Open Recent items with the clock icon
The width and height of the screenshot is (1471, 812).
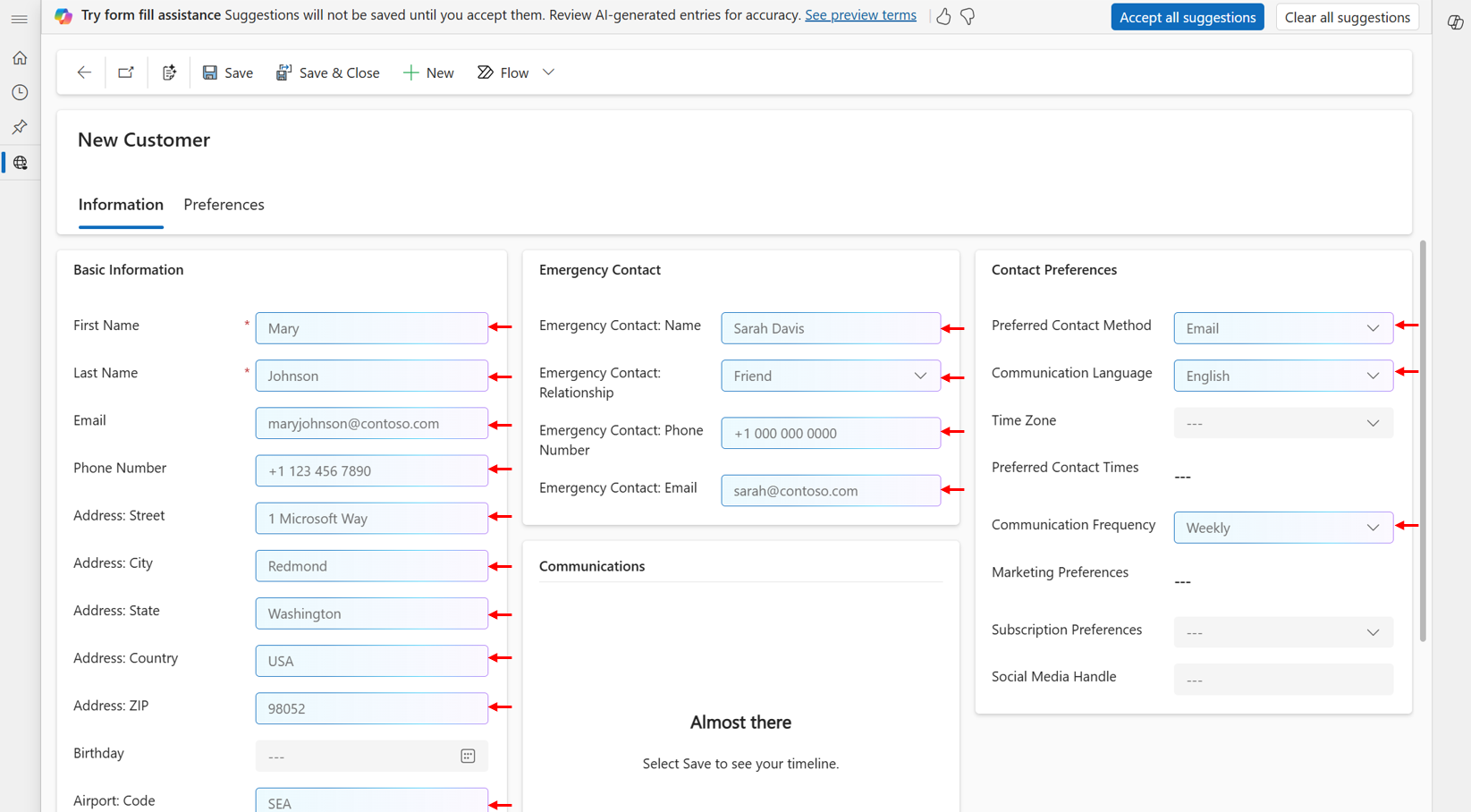click(20, 92)
